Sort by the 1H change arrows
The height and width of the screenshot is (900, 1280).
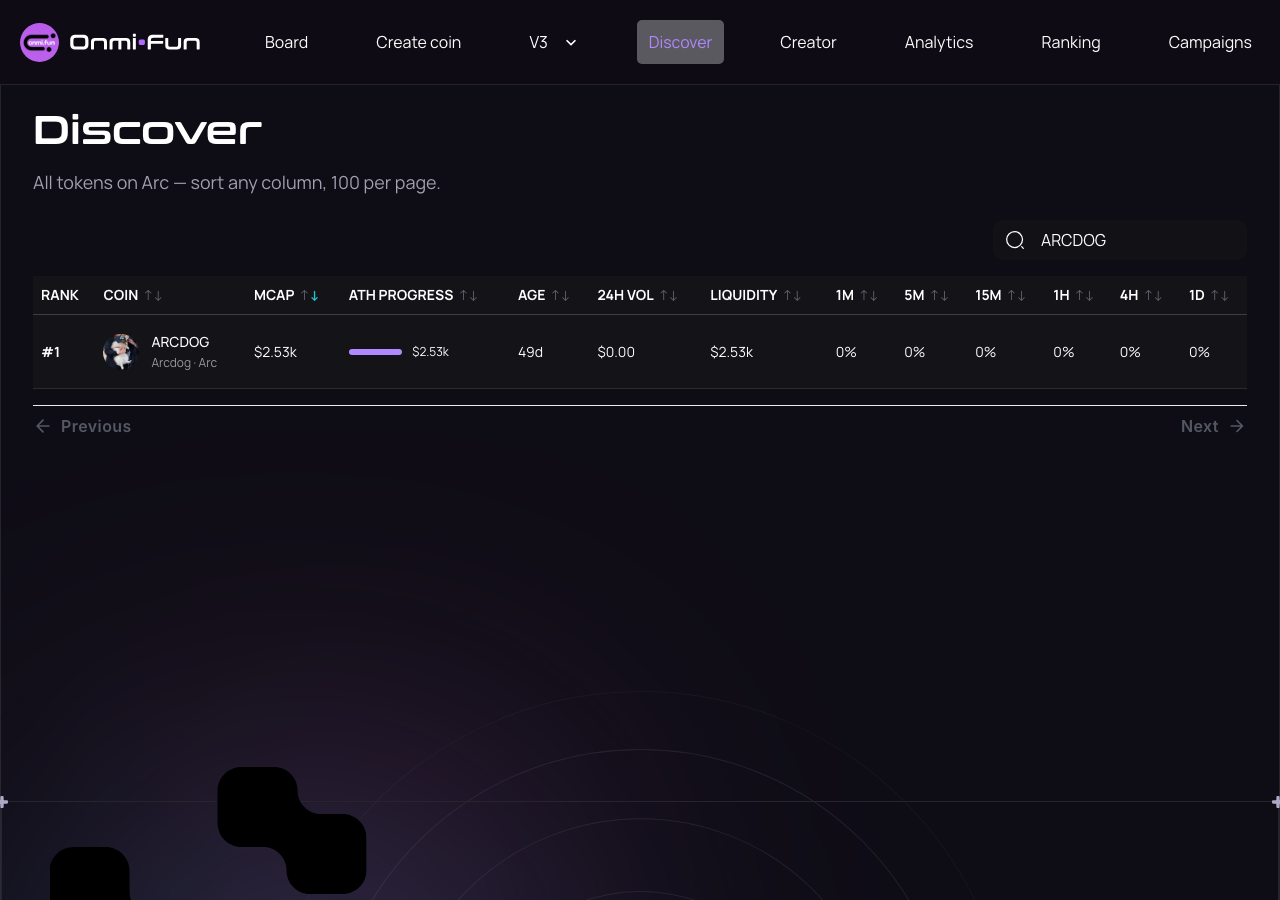tap(1085, 295)
